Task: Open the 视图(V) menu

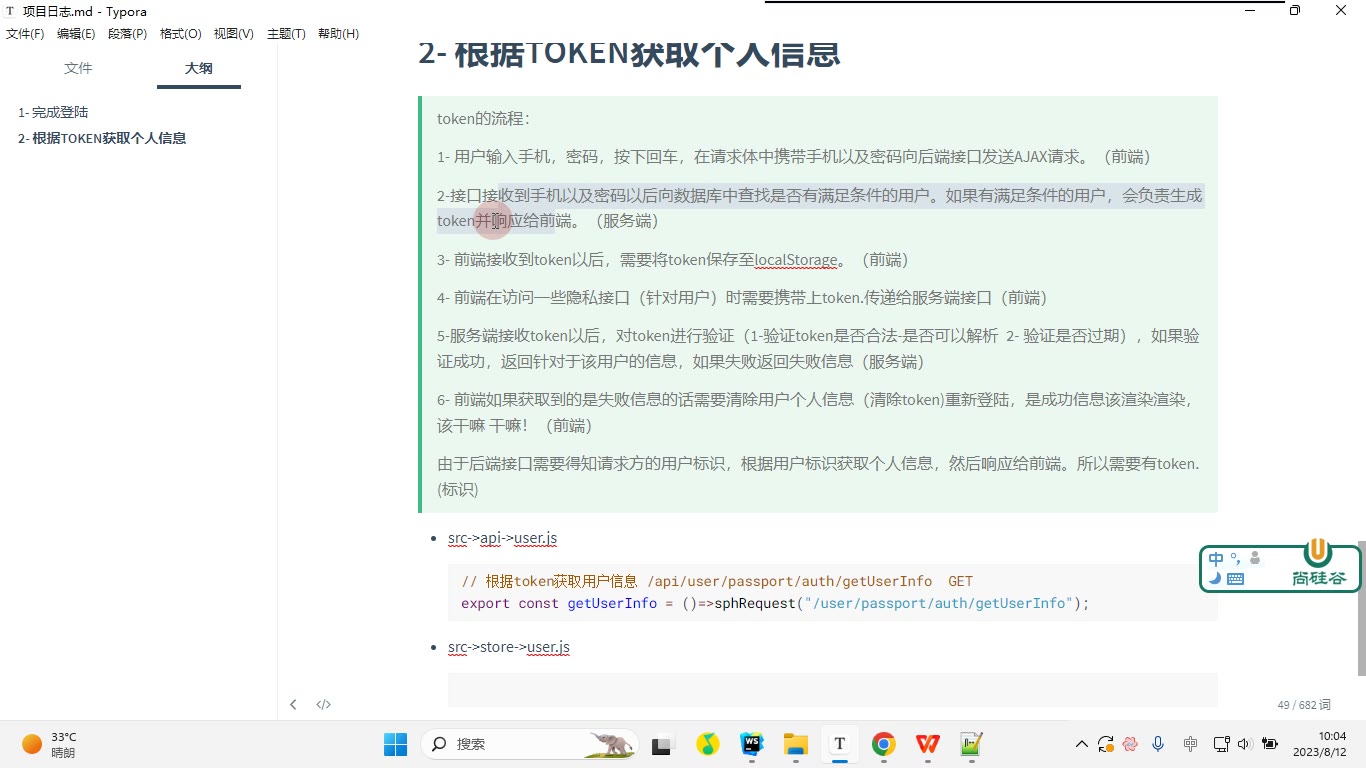Action: pos(234,34)
